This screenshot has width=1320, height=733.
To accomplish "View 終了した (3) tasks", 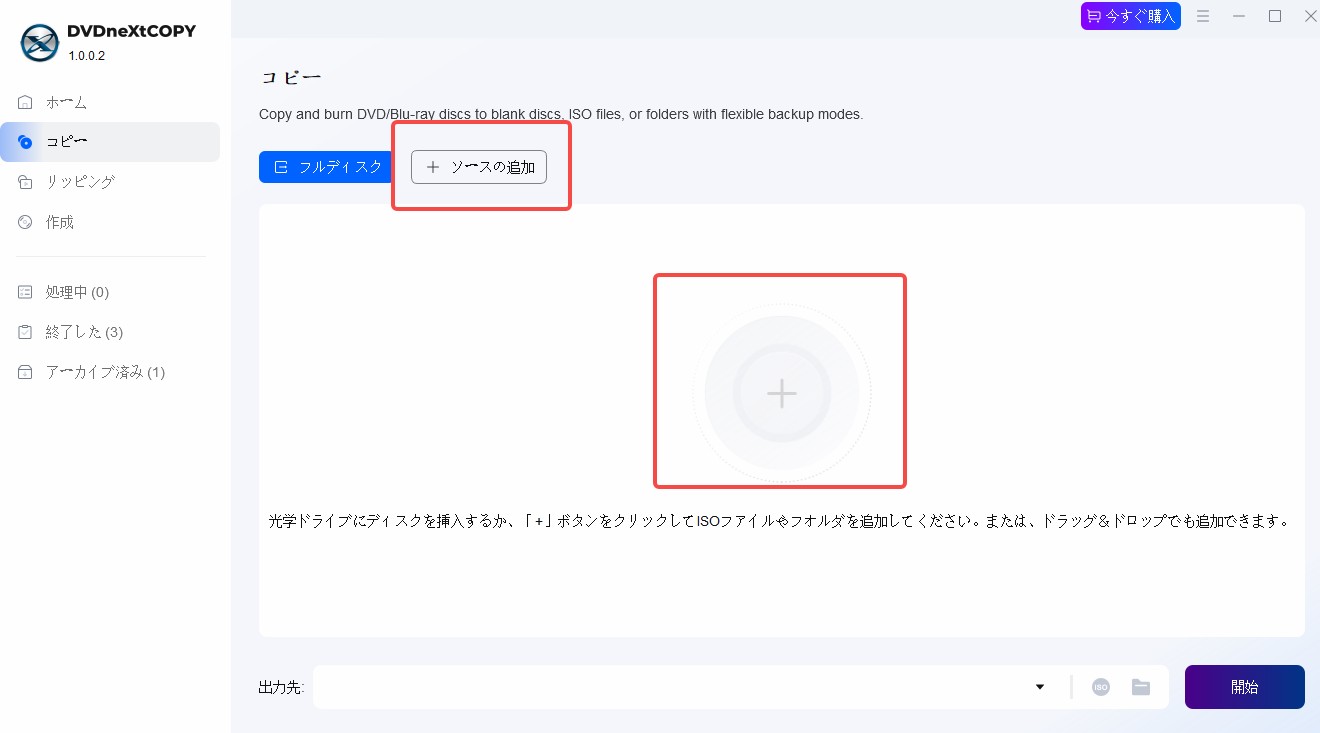I will pos(110,332).
